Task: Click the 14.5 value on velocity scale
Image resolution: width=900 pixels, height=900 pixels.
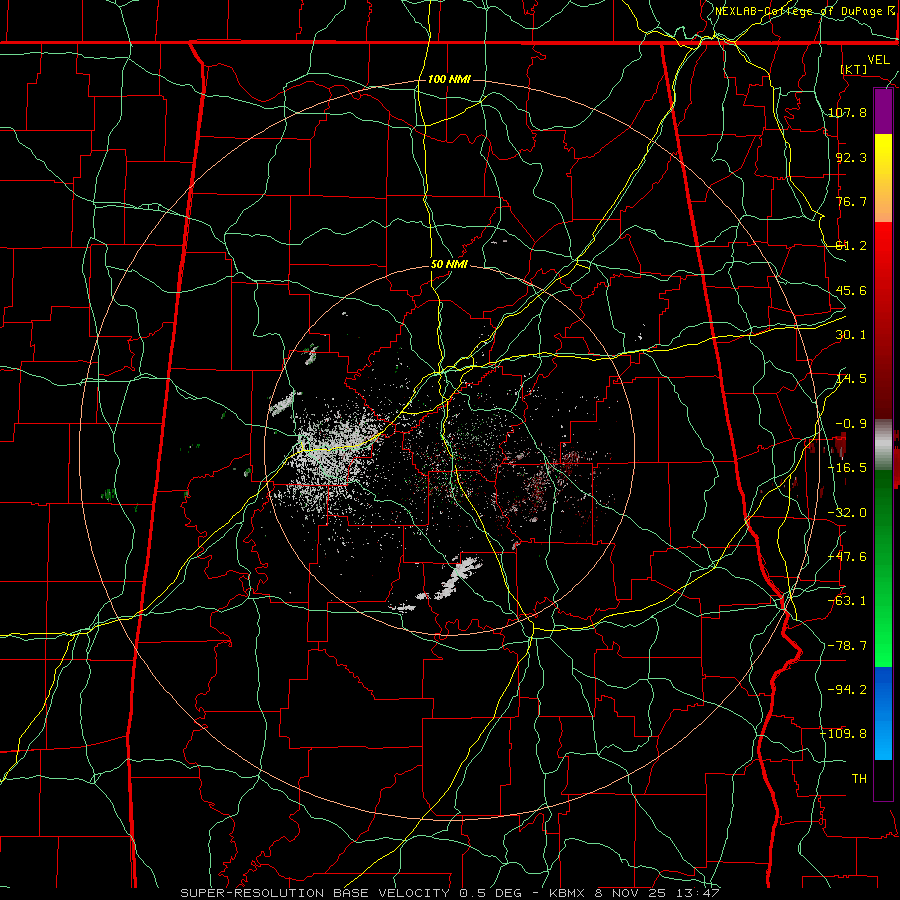Action: click(x=851, y=379)
